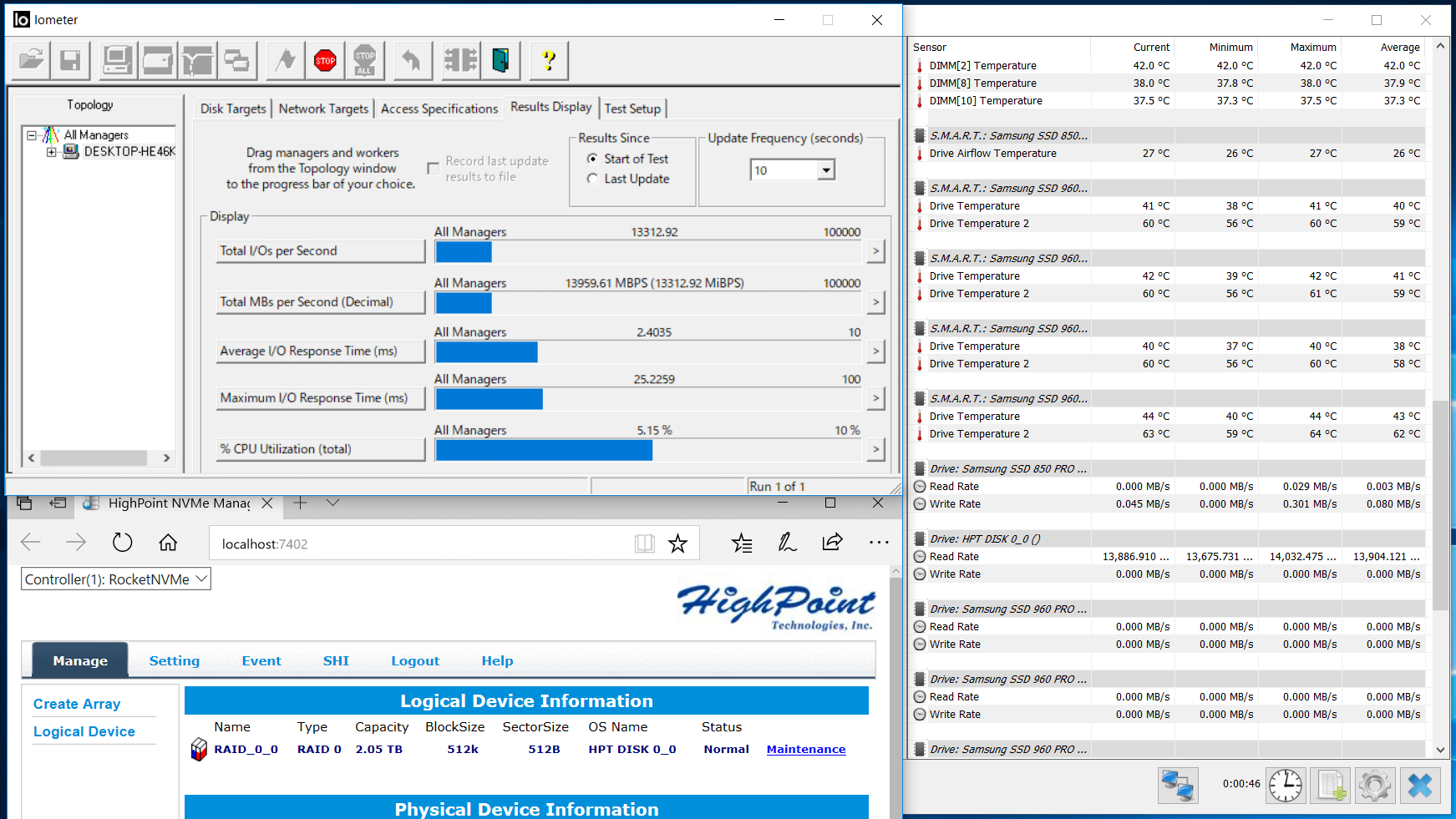Open the Event tab in HighPoint manager

tap(261, 660)
